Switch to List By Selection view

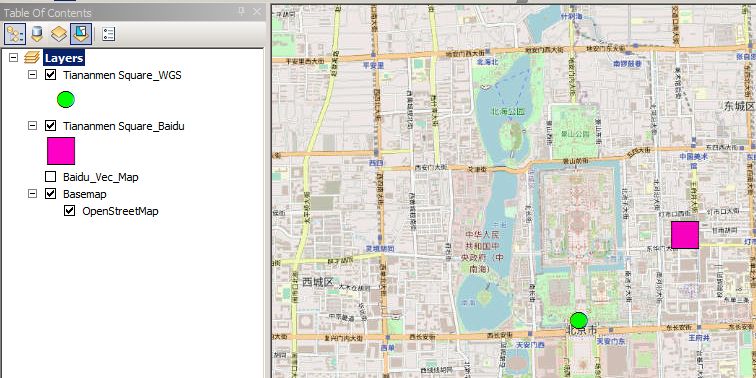tap(81, 34)
